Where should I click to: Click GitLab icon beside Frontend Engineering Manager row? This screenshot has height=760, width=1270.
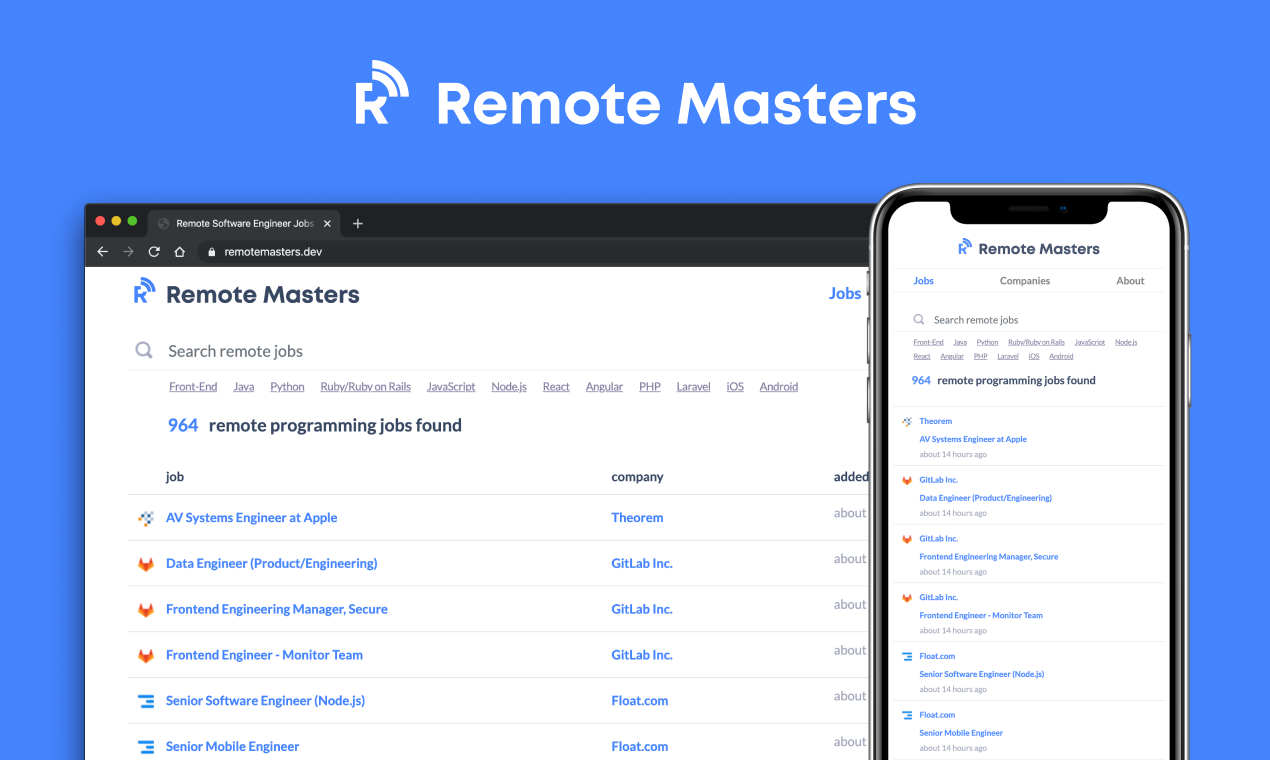click(146, 610)
